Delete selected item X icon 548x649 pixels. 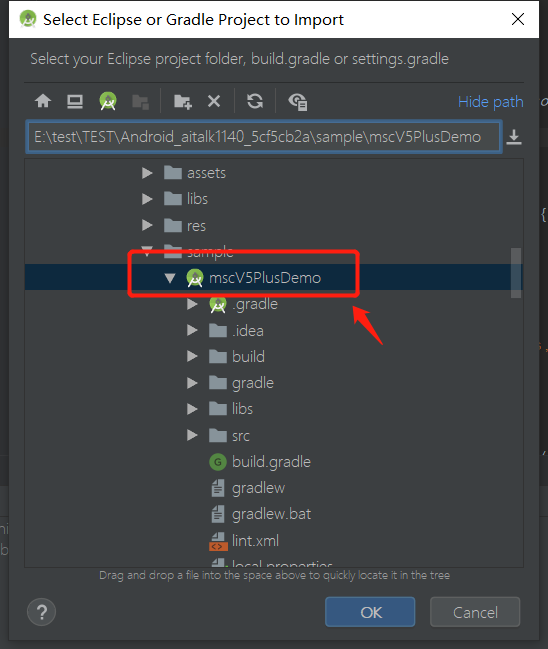click(x=214, y=101)
